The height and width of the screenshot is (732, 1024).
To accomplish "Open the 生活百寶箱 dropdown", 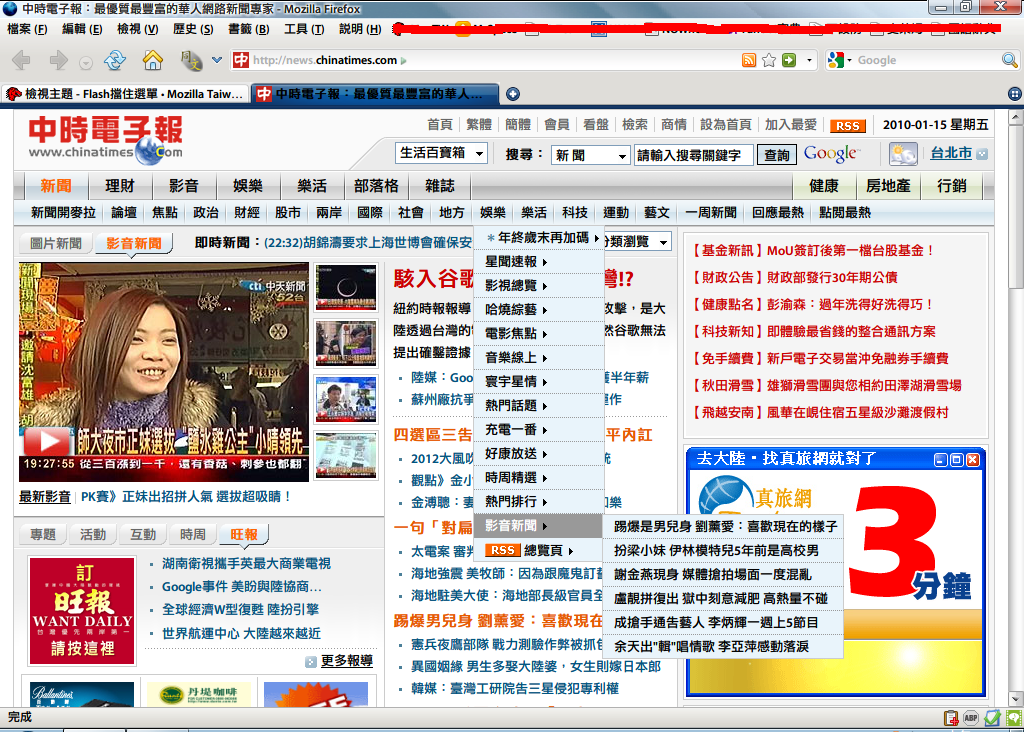I will (442, 153).
